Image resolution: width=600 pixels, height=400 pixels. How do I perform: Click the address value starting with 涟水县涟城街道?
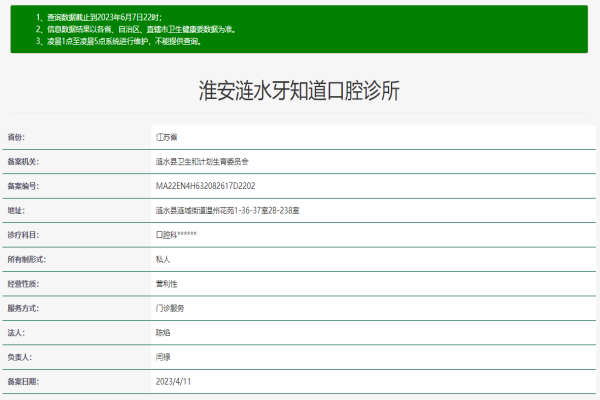click(x=228, y=211)
